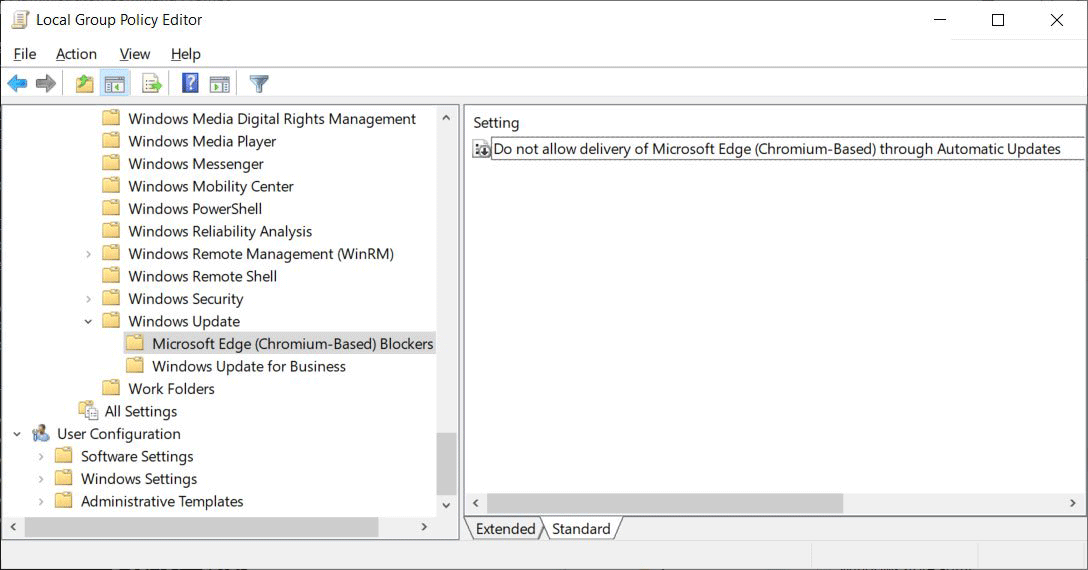Click tree pane scroll up arrow
The height and width of the screenshot is (570, 1088).
(446, 118)
